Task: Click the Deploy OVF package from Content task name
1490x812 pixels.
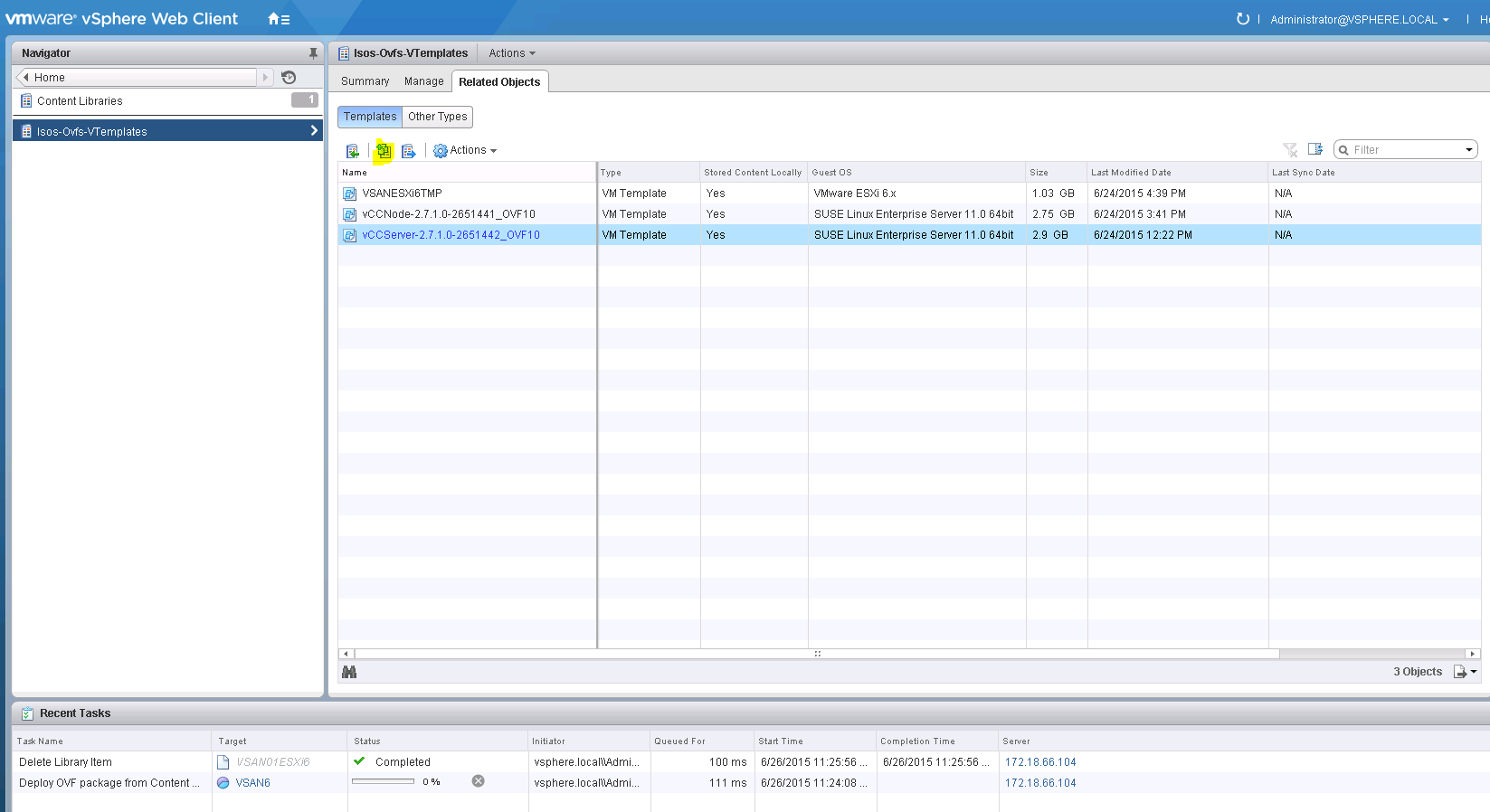Action: coord(109,783)
